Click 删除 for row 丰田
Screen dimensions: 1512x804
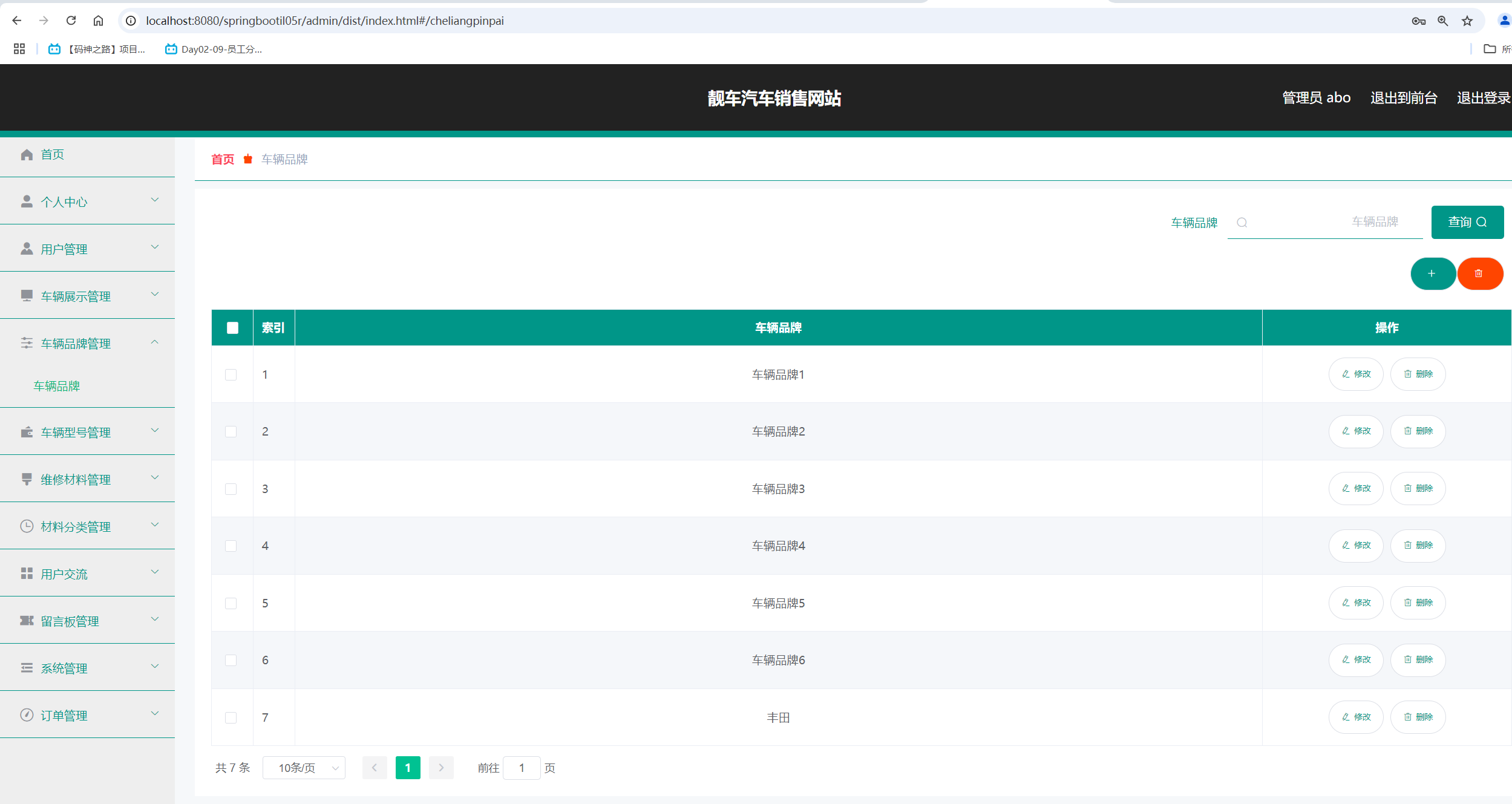coord(1418,717)
